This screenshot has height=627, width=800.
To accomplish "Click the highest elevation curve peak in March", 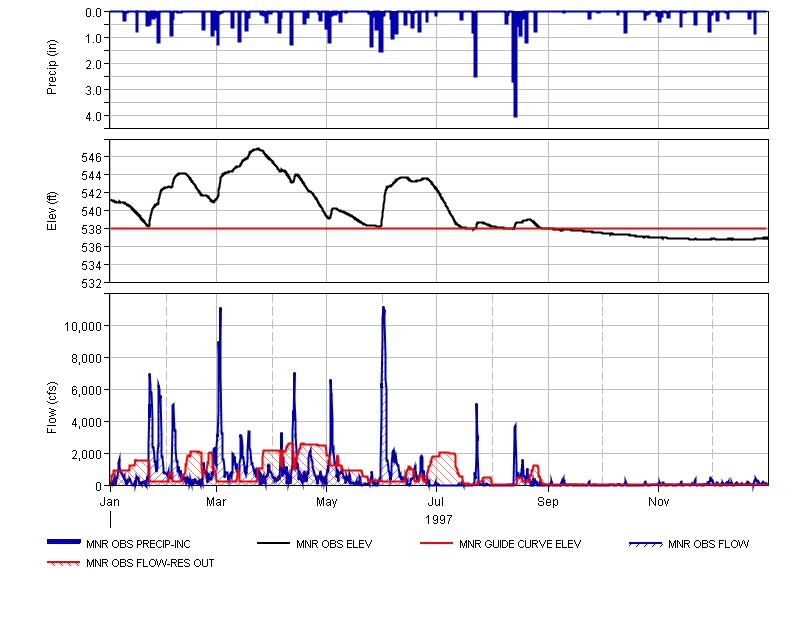I will [258, 149].
